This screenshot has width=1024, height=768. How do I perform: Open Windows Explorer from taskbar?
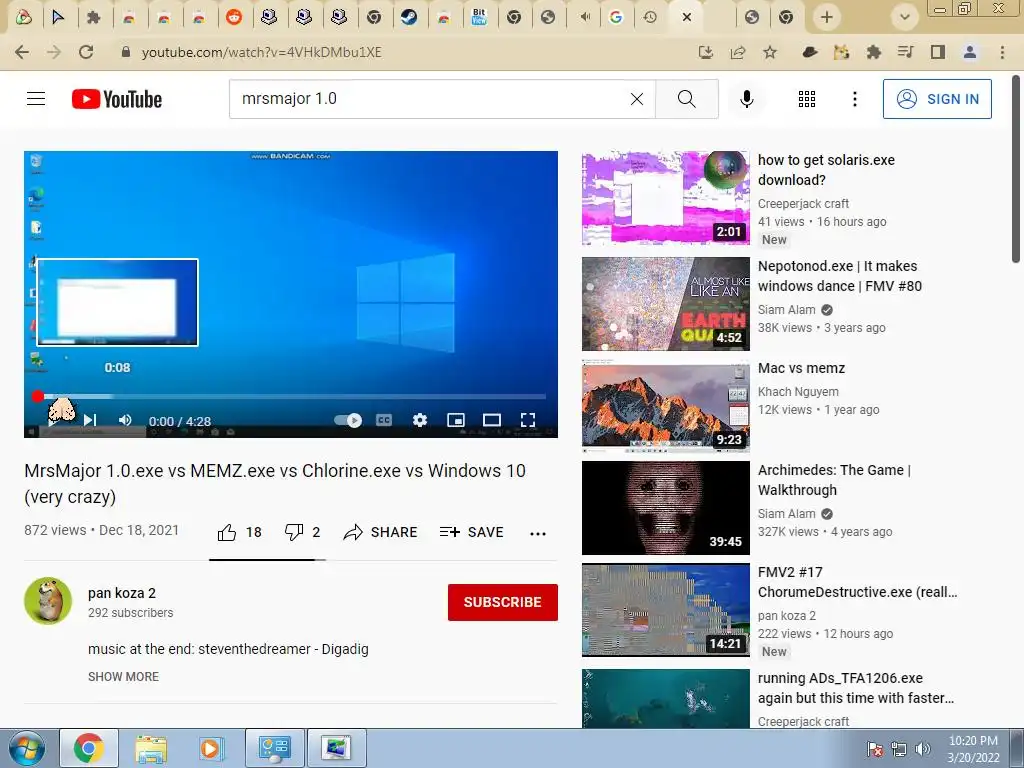[151, 748]
